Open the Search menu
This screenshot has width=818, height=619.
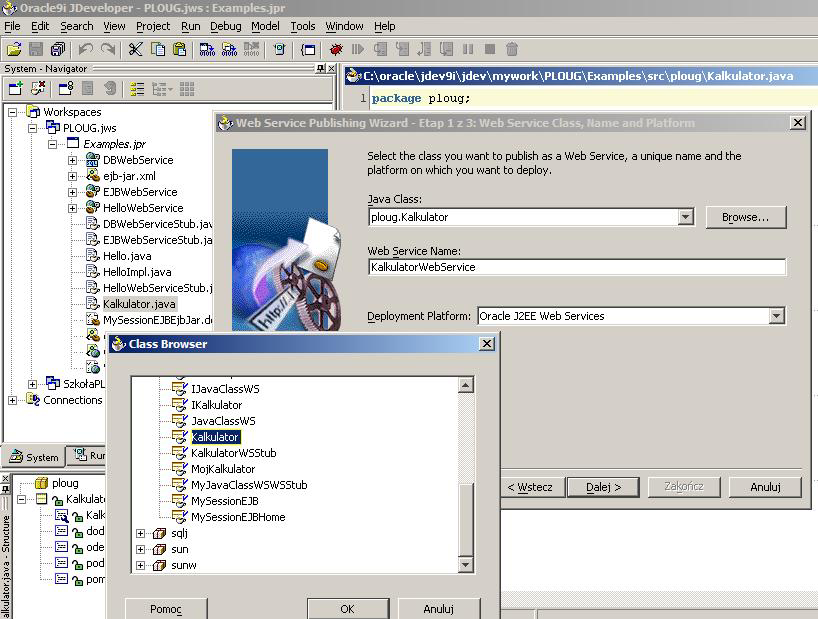click(x=77, y=26)
